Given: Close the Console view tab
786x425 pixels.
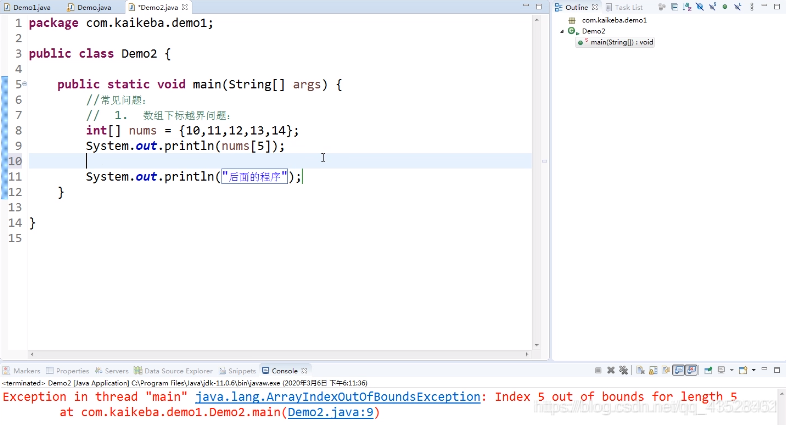Looking at the screenshot, I should 304,371.
